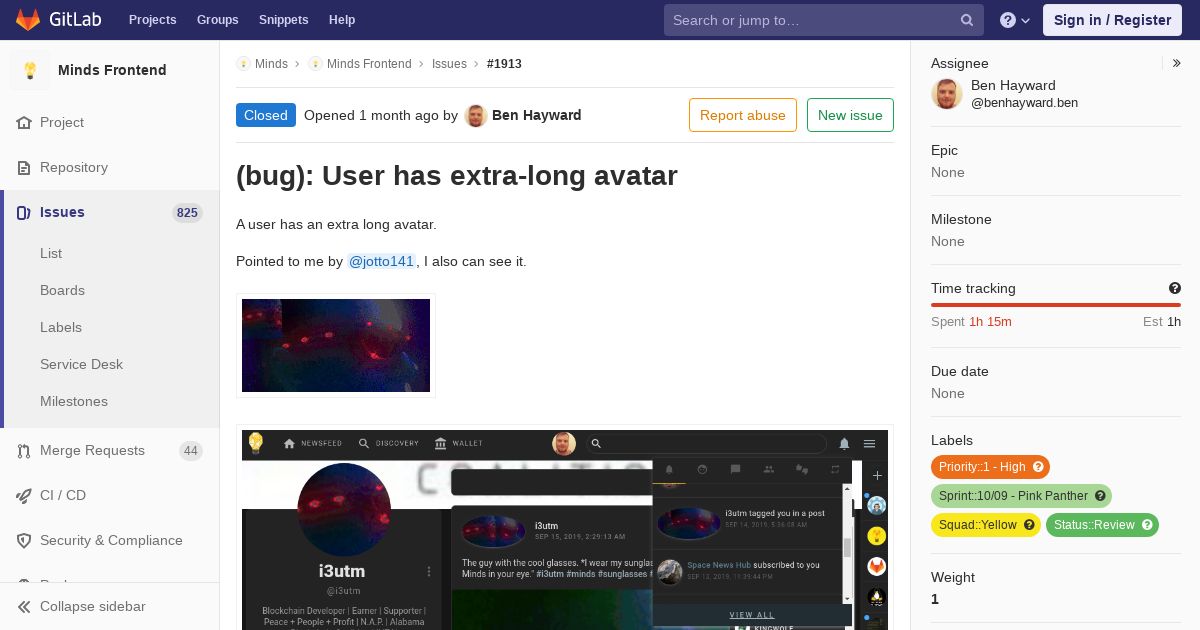Click the CI / CD rocket icon
Screen dimensions: 1200x630
pyautogui.click(x=24, y=495)
